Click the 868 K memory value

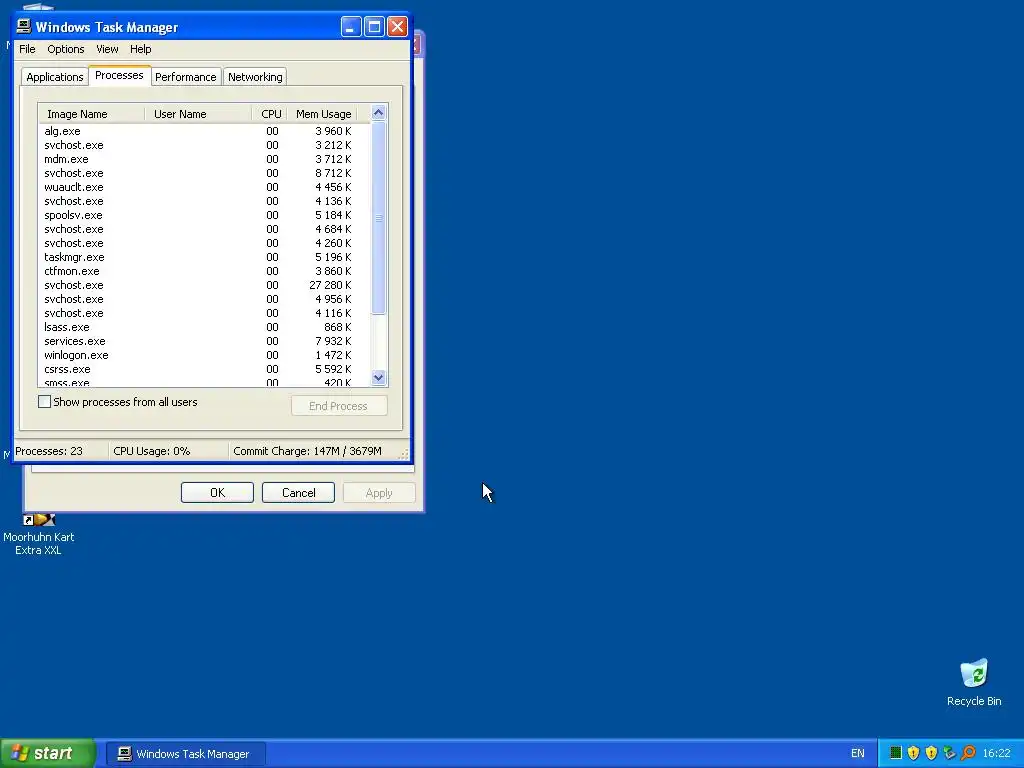coord(338,327)
